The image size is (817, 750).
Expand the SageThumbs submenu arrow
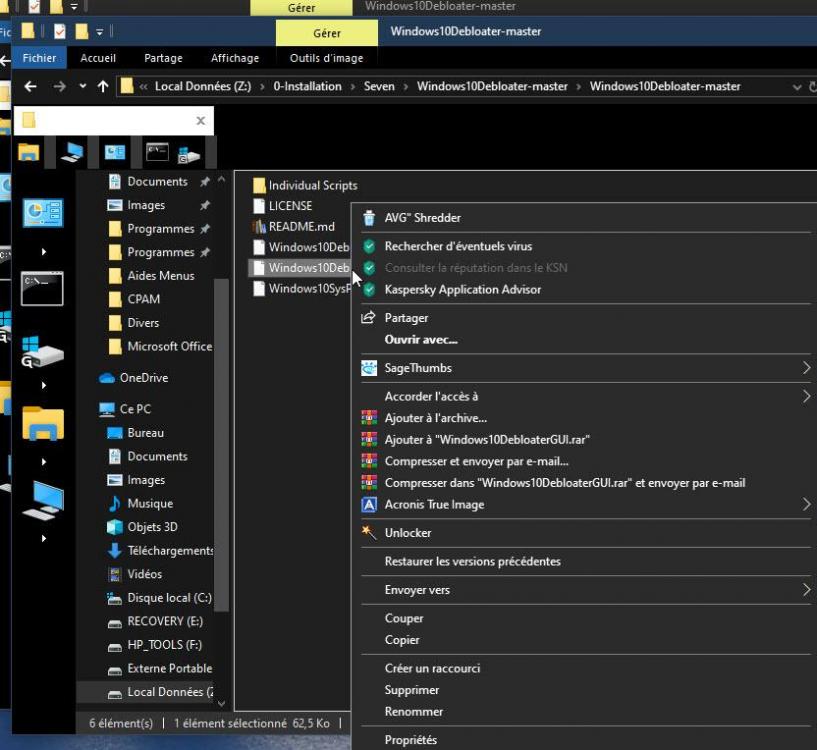click(x=806, y=368)
